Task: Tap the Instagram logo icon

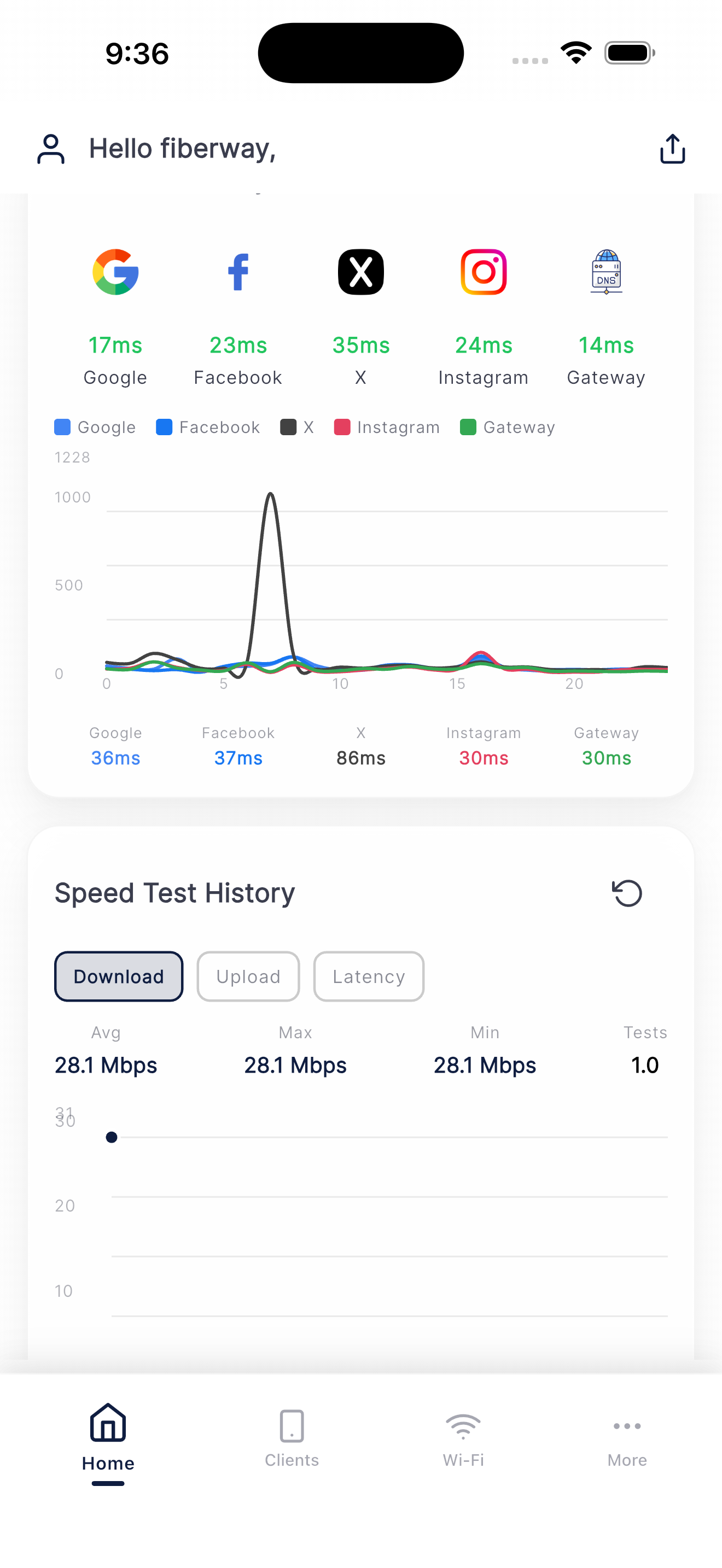Action: coord(484,272)
